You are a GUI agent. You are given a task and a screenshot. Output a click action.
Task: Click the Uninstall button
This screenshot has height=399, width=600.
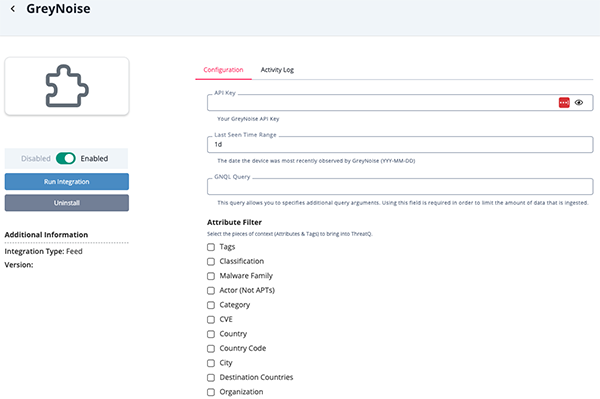tap(67, 203)
